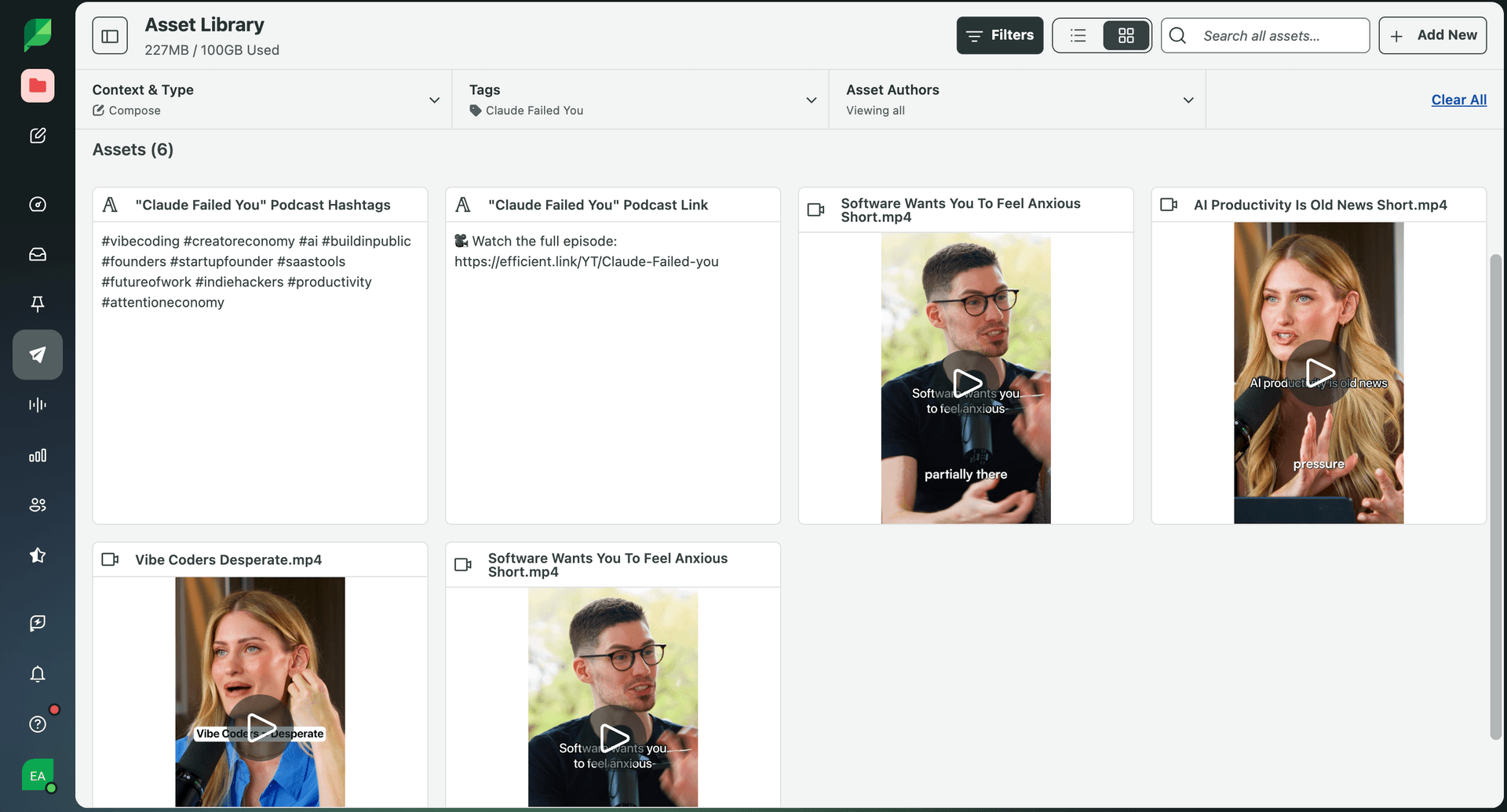Play the first Software Wants You To Feel Anxious video

point(966,384)
